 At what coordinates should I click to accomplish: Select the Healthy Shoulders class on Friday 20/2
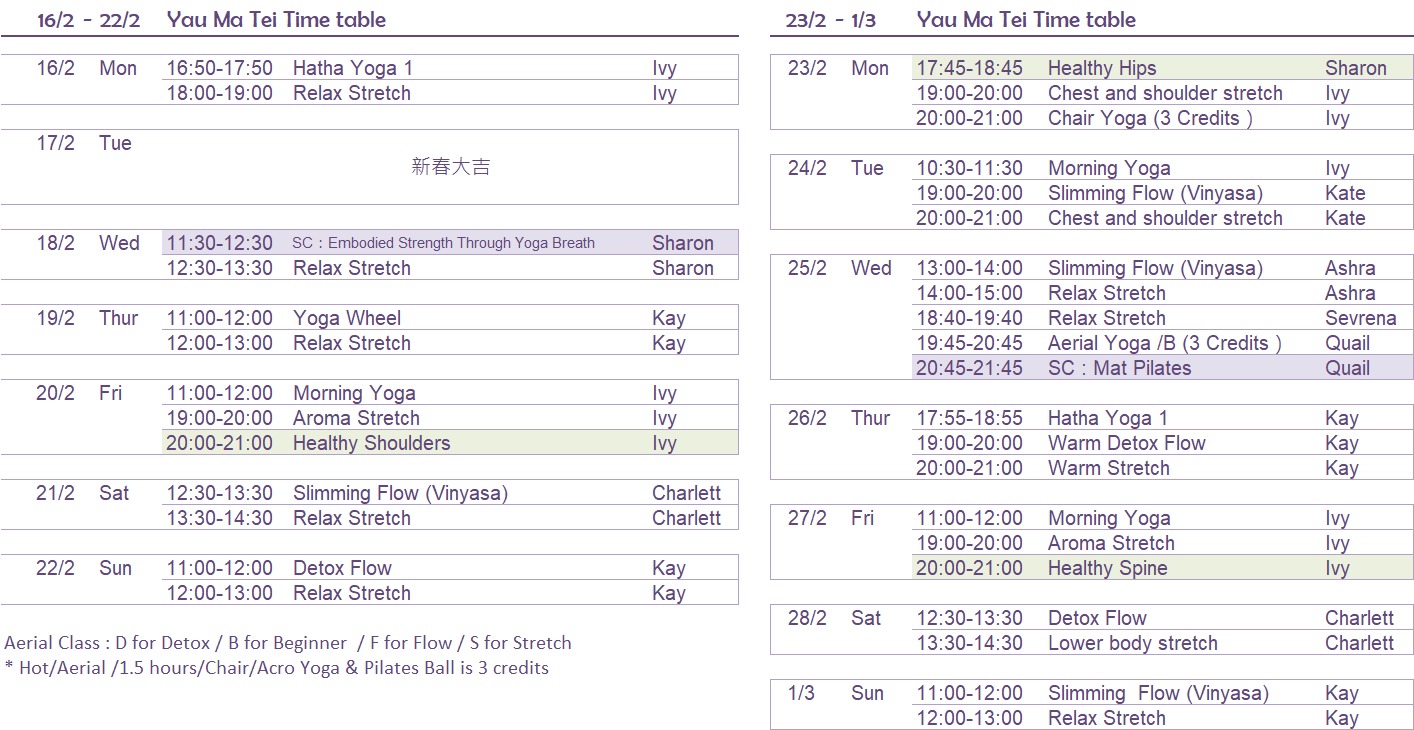pyautogui.click(x=371, y=443)
